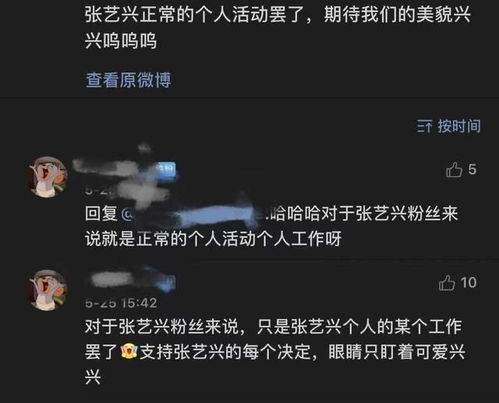This screenshot has width=499, height=403.
Task: Select the comment starting 对于张艺兴粉丝来说
Action: coord(275,352)
